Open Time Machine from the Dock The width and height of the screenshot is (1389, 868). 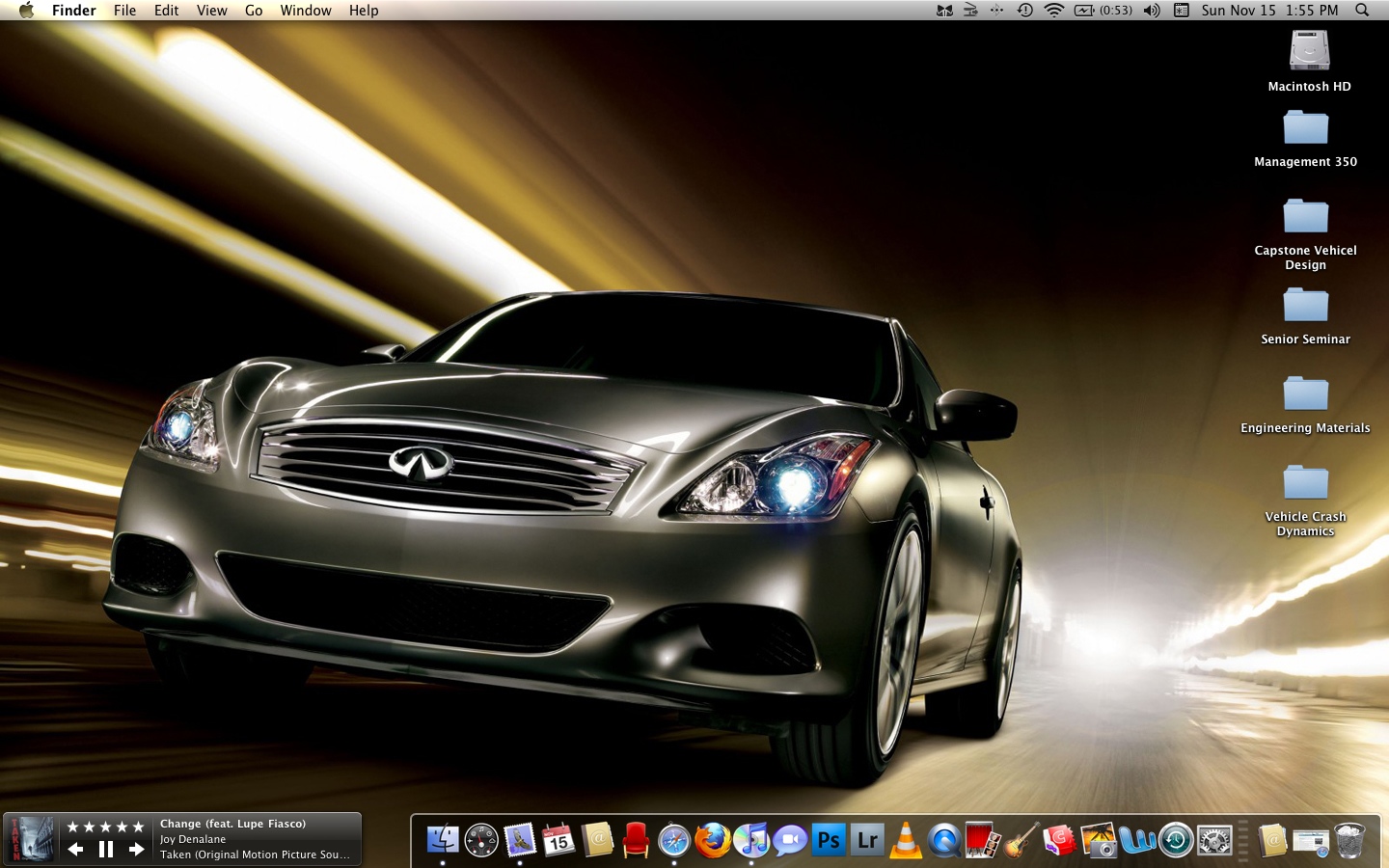(1176, 840)
